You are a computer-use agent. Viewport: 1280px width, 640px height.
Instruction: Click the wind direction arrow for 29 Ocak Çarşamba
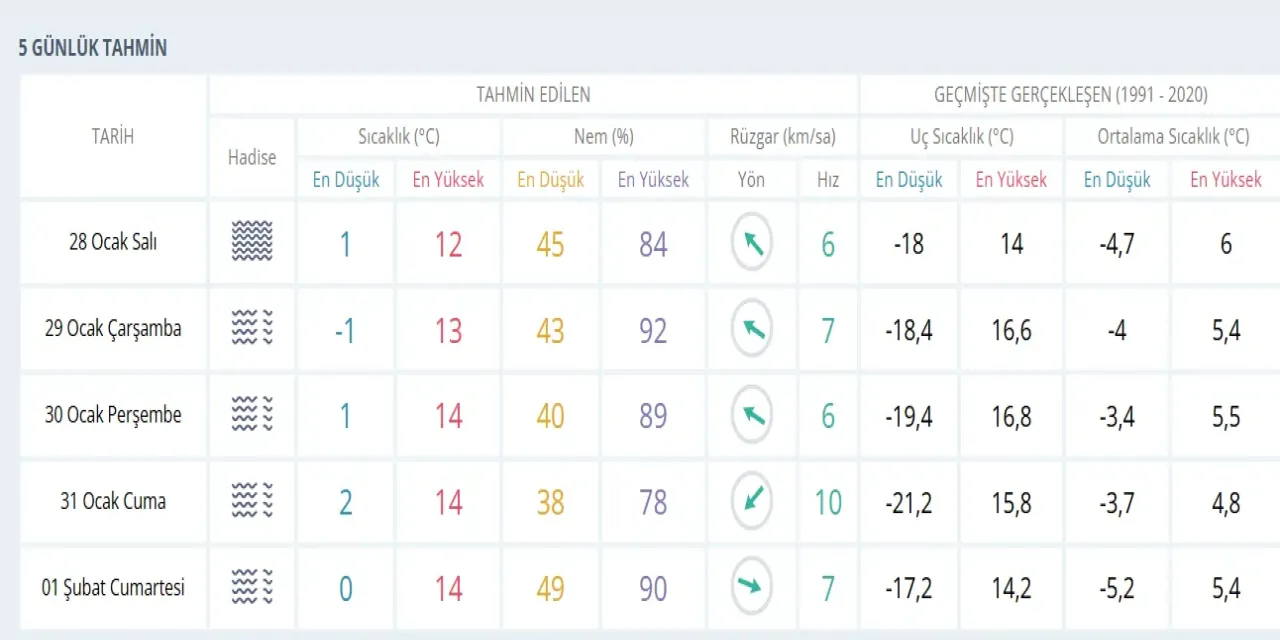pyautogui.click(x=752, y=329)
